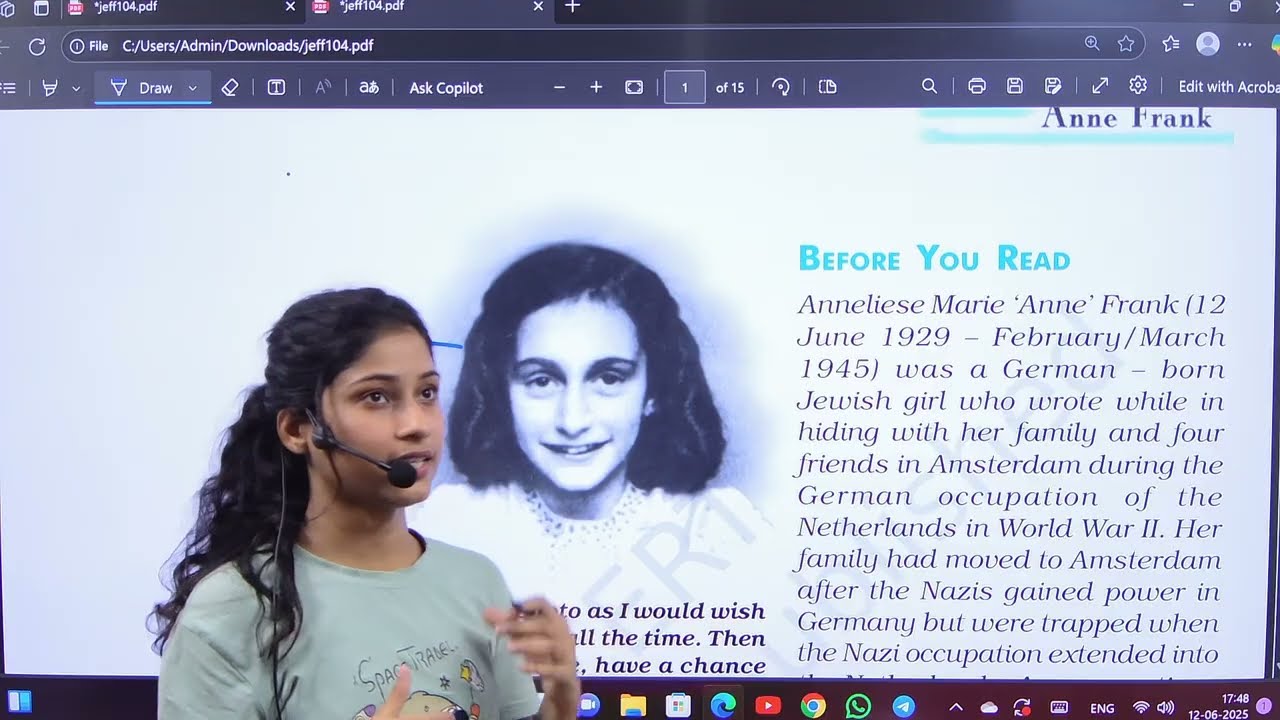The image size is (1280, 720).
Task: Refresh the page
Action: [x=37, y=46]
